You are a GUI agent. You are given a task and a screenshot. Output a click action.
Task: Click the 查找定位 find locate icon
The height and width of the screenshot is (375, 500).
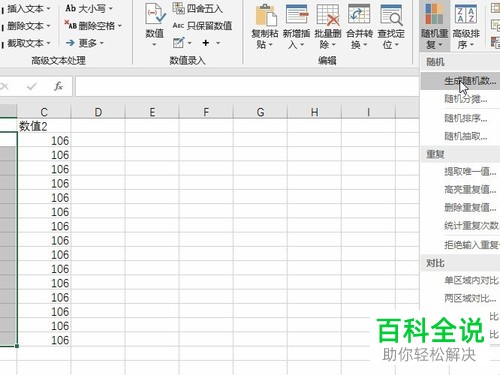[x=391, y=15]
